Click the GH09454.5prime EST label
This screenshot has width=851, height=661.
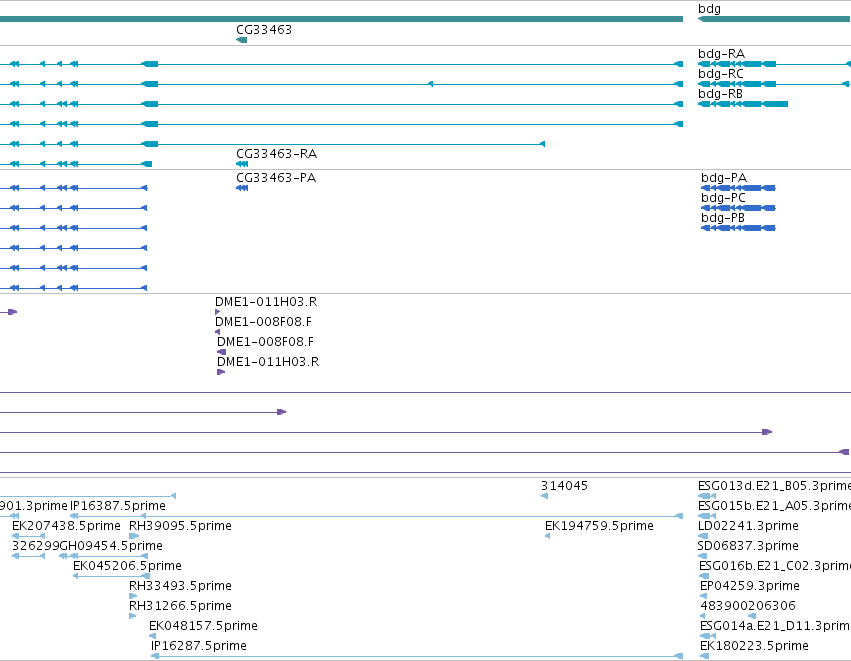pyautogui.click(x=111, y=546)
